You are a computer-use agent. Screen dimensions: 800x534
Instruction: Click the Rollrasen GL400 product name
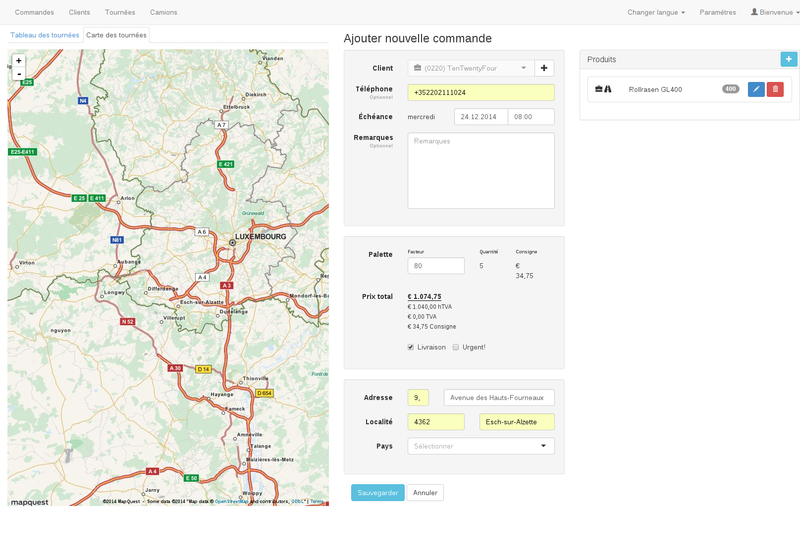[x=655, y=89]
